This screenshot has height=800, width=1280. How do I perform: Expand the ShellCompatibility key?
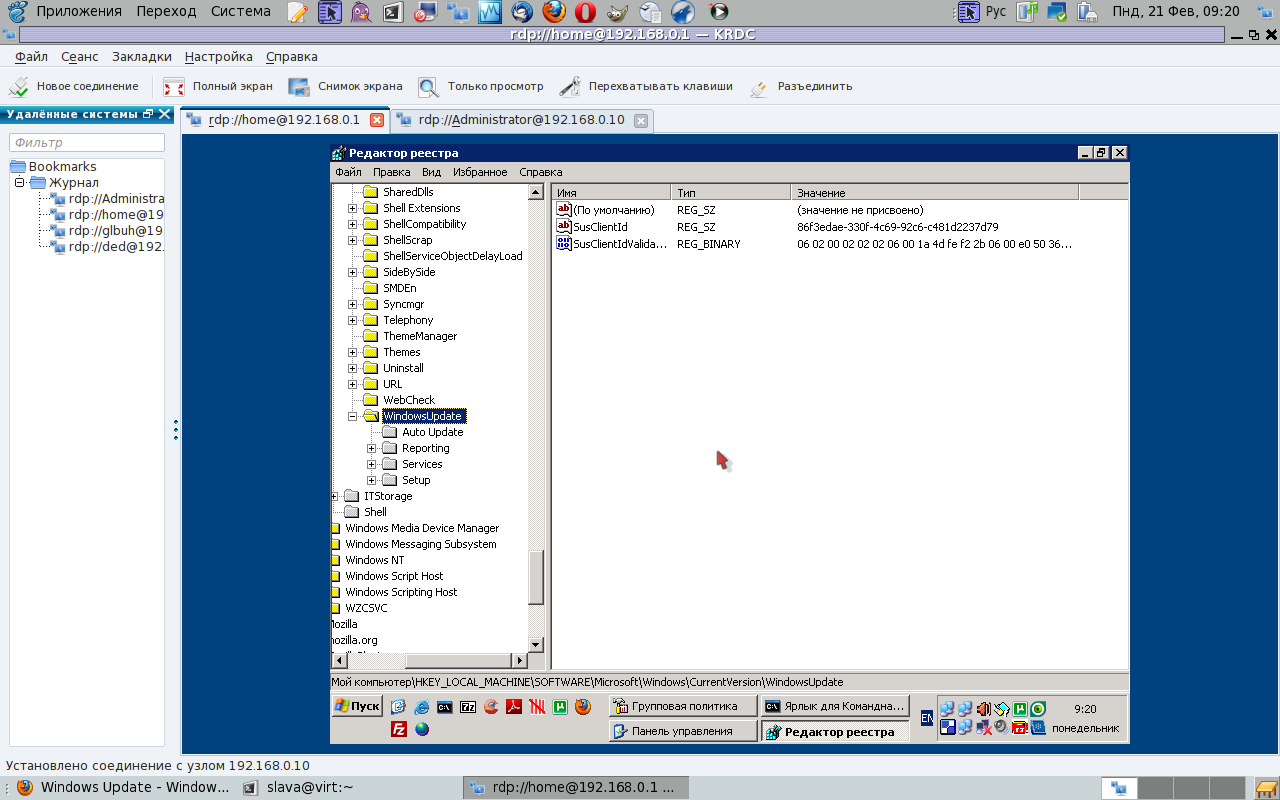point(352,224)
